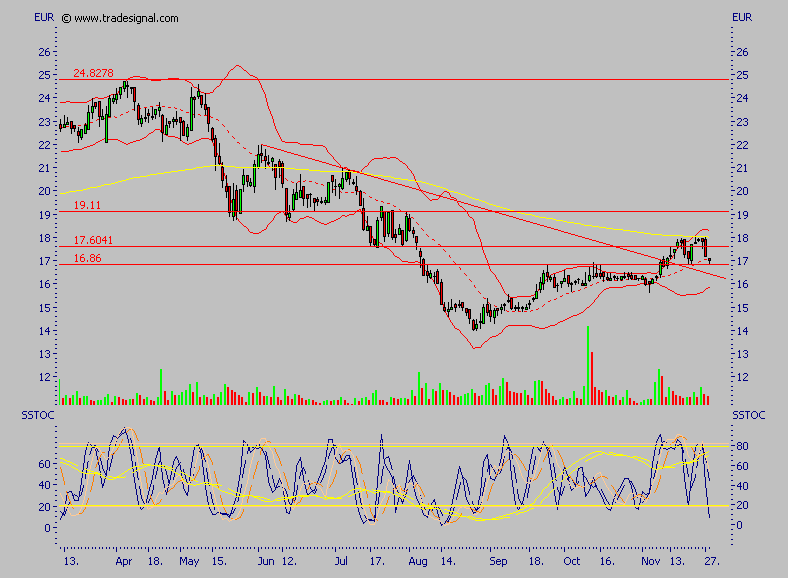Click the 16.86 support level label

[87, 258]
